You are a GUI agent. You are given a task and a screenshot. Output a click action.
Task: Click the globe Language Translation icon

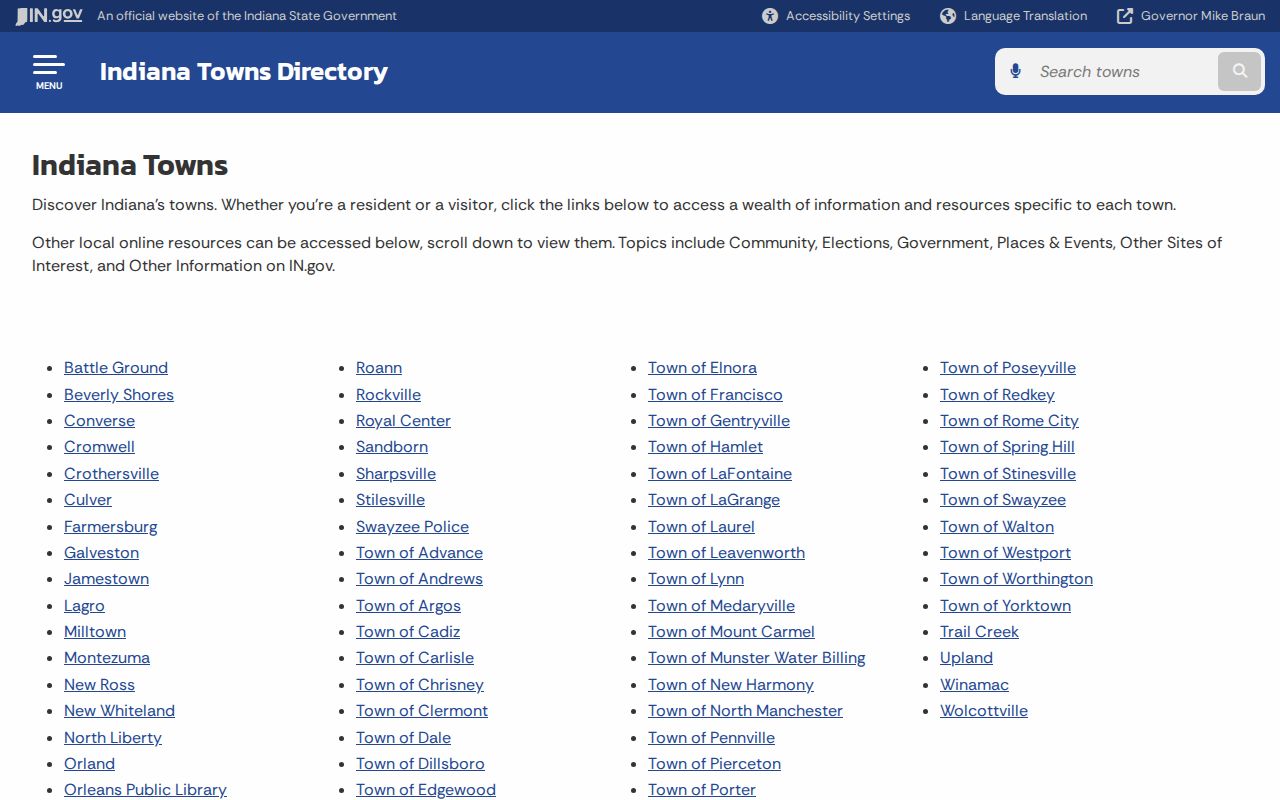tap(948, 16)
